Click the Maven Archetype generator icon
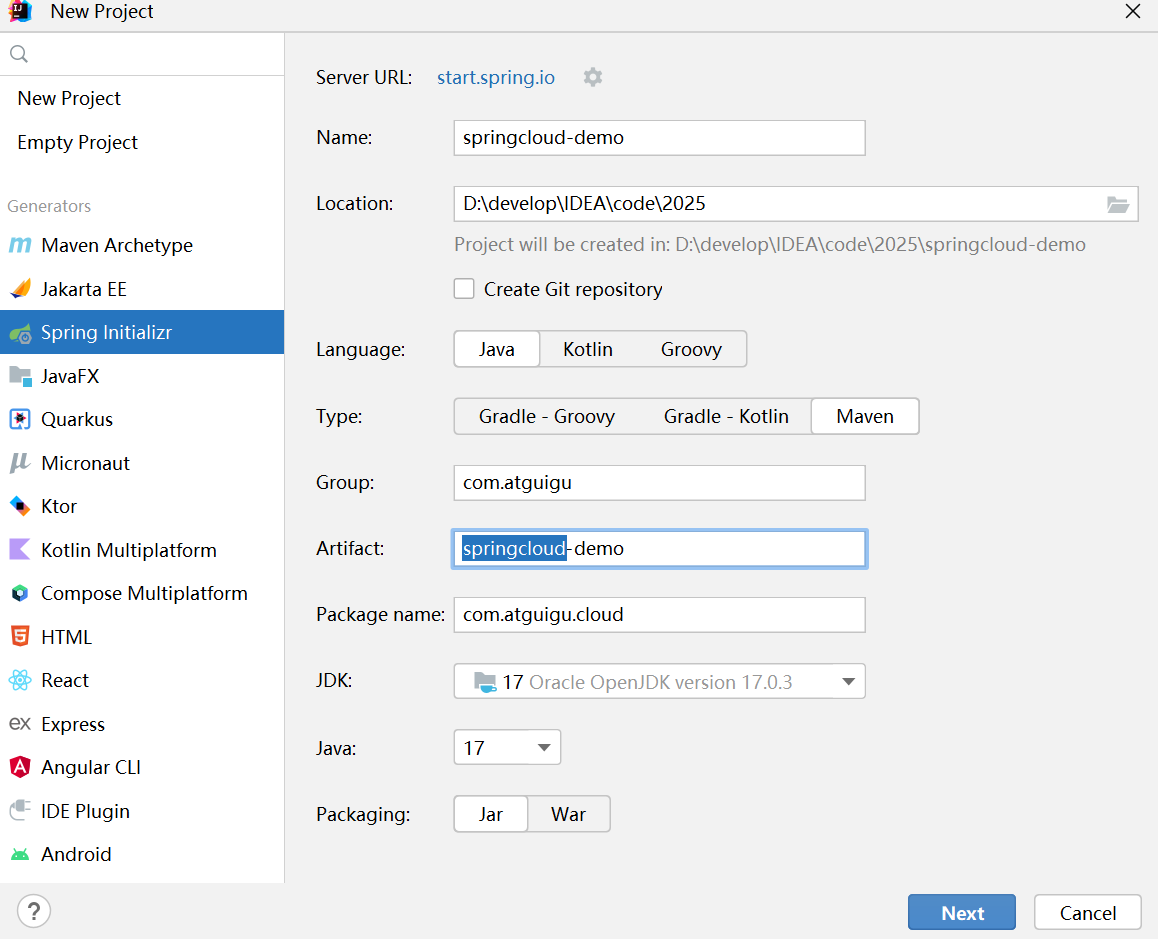This screenshot has height=939, width=1158. pos(20,245)
